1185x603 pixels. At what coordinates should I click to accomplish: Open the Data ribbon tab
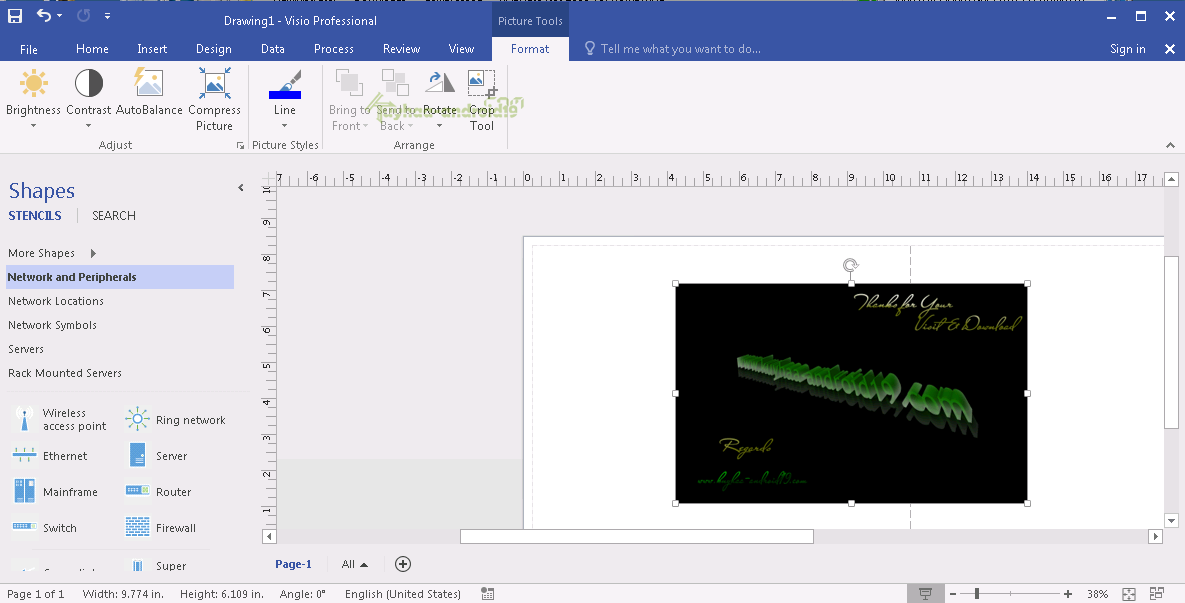point(273,49)
